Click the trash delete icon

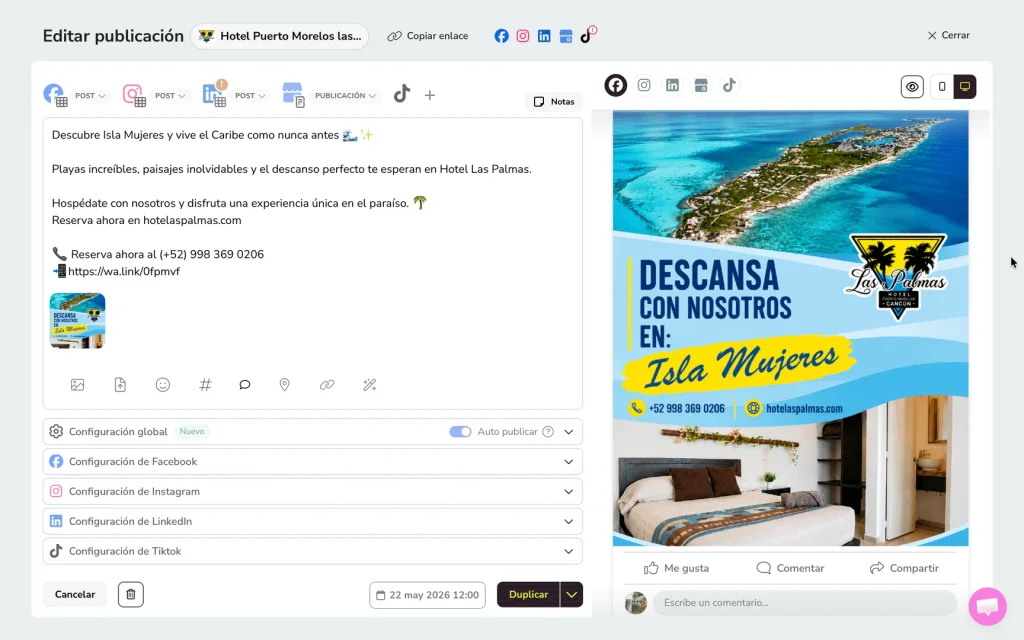(131, 594)
